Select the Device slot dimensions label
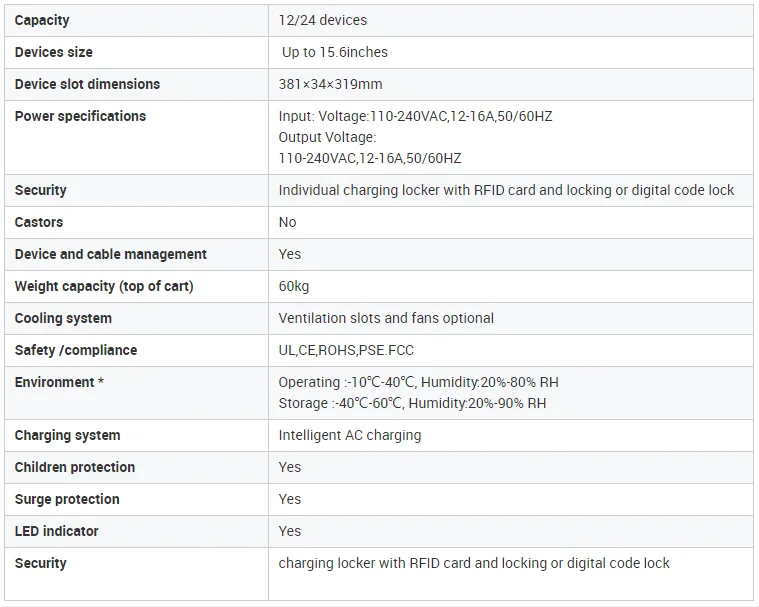The height and width of the screenshot is (607, 759). click(87, 84)
